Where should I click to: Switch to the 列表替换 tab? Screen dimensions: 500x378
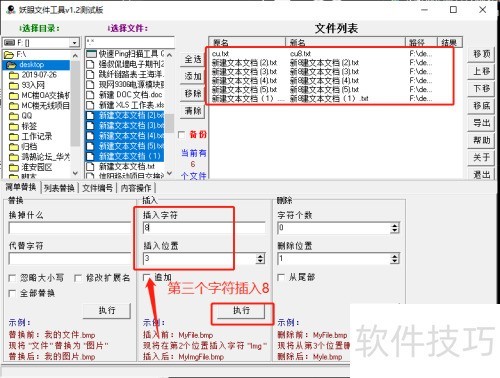pyautogui.click(x=59, y=188)
